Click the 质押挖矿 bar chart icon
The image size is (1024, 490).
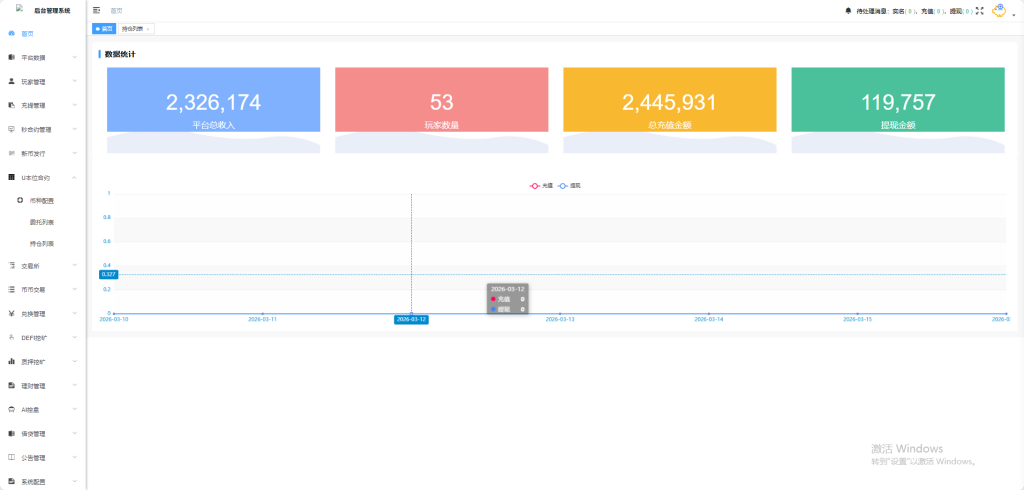11,361
